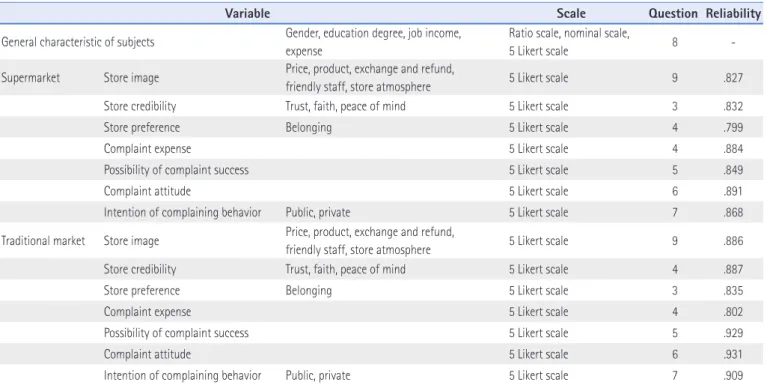Click 'Store preference' in the .835 row

[x=142, y=291]
